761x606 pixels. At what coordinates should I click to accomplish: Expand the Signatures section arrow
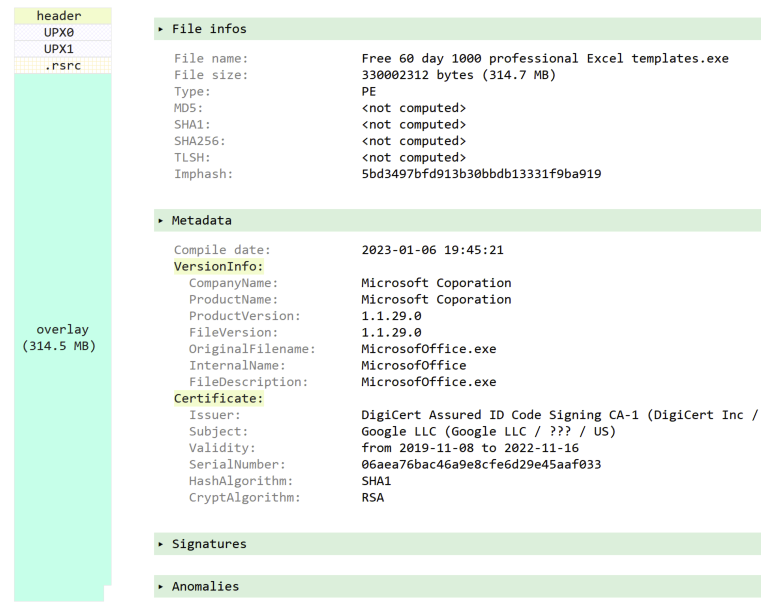[x=161, y=544]
